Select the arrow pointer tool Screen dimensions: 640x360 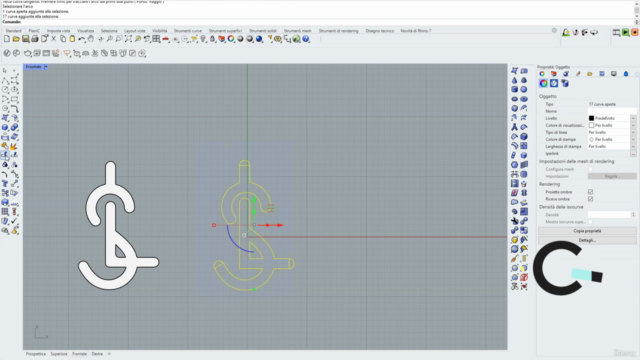5,71
